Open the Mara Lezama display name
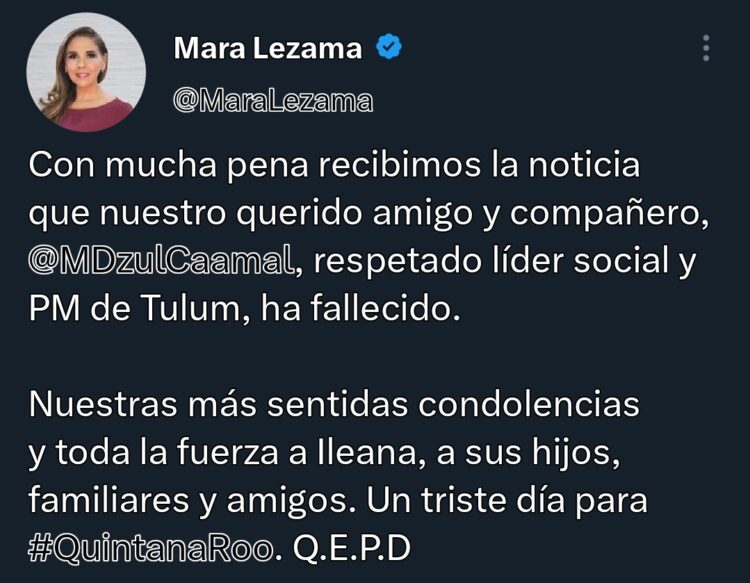750x583 pixels. tap(267, 48)
